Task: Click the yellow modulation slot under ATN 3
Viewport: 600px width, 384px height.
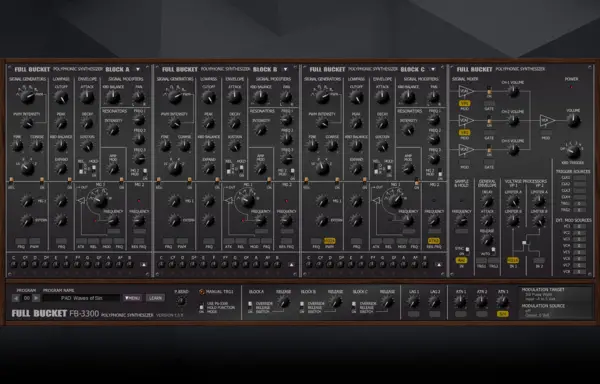Action: point(502,314)
